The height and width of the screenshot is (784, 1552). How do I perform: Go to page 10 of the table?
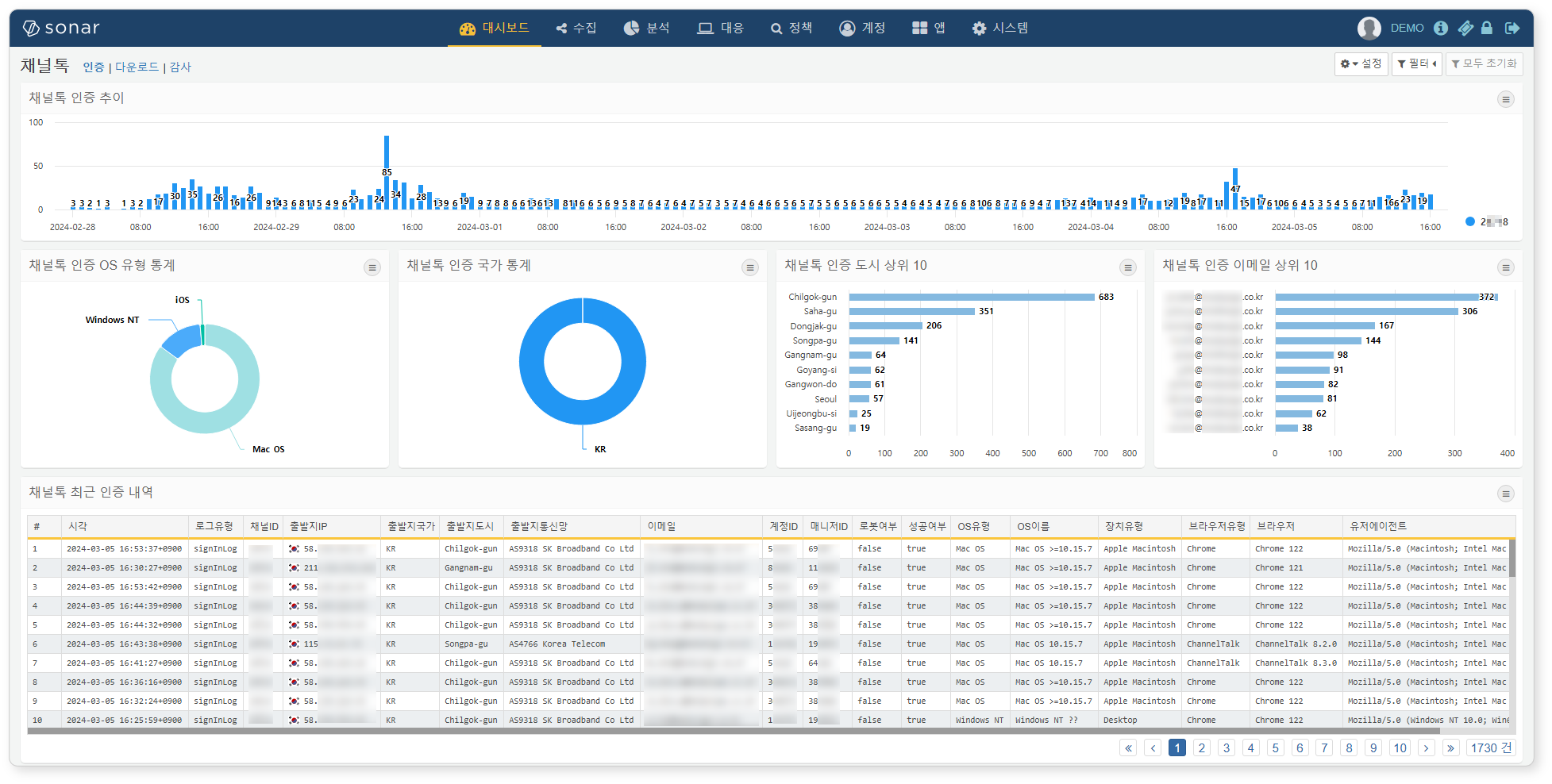coord(1400,747)
